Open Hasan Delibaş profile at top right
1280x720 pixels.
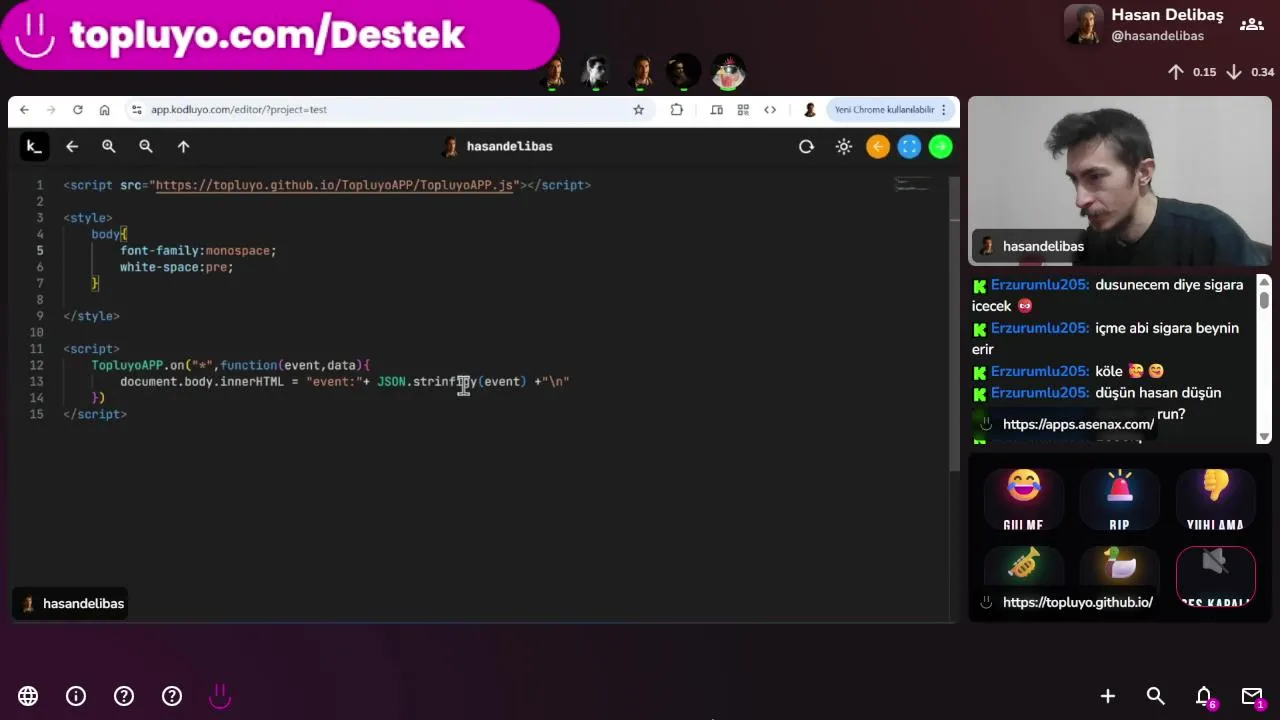click(1144, 25)
